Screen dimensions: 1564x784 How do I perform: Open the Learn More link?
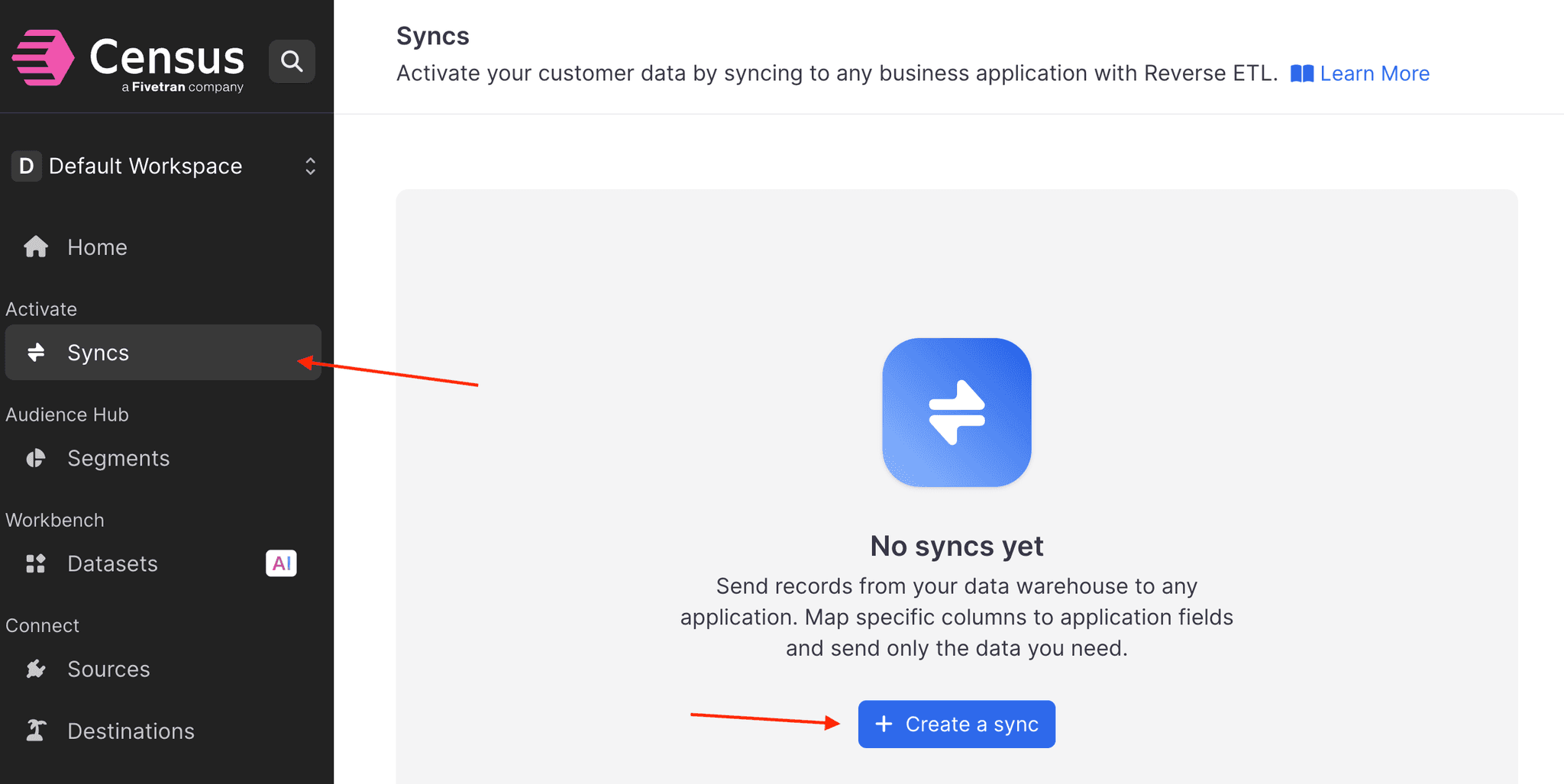1375,73
